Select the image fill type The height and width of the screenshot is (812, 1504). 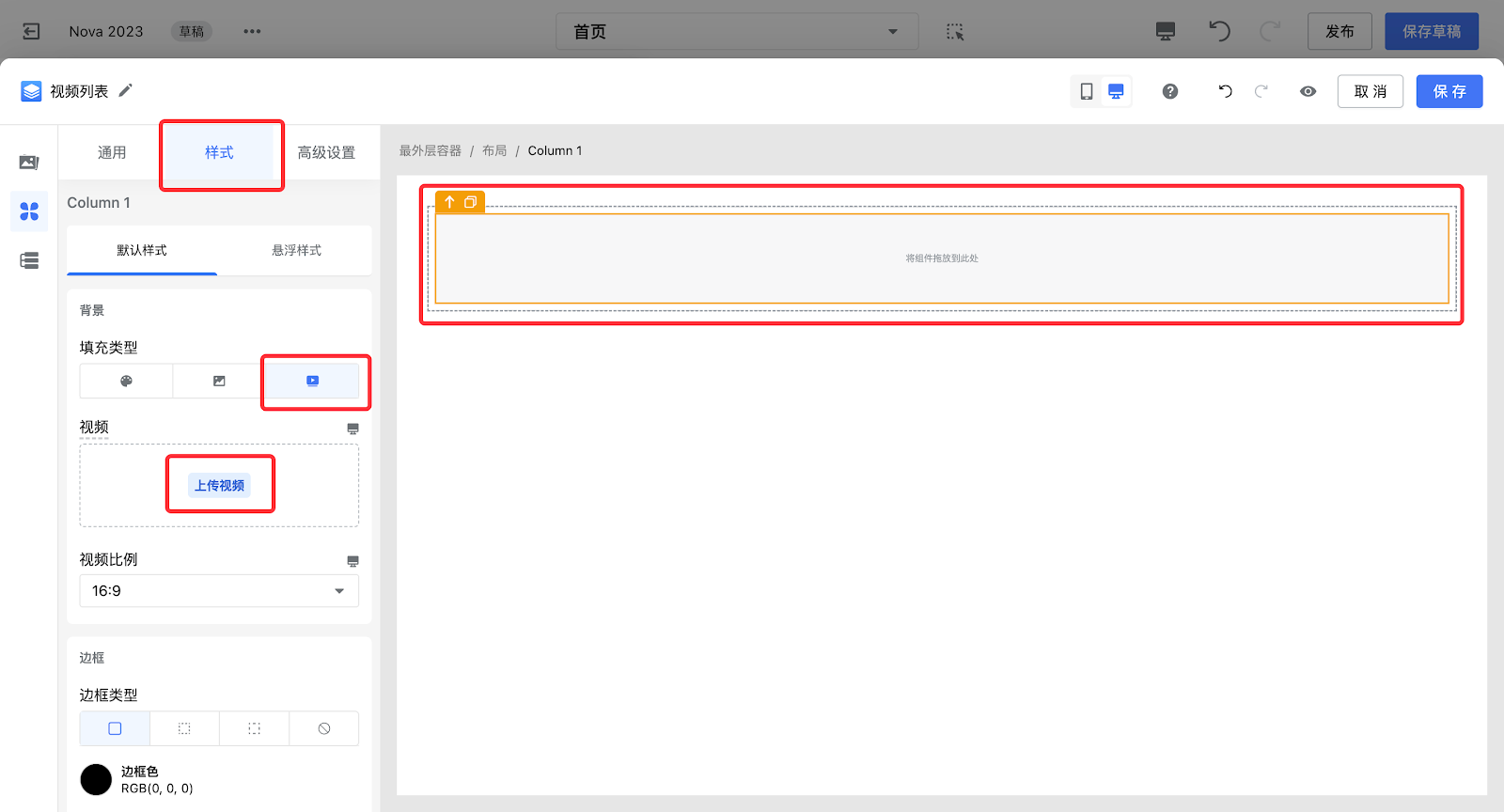tap(219, 381)
